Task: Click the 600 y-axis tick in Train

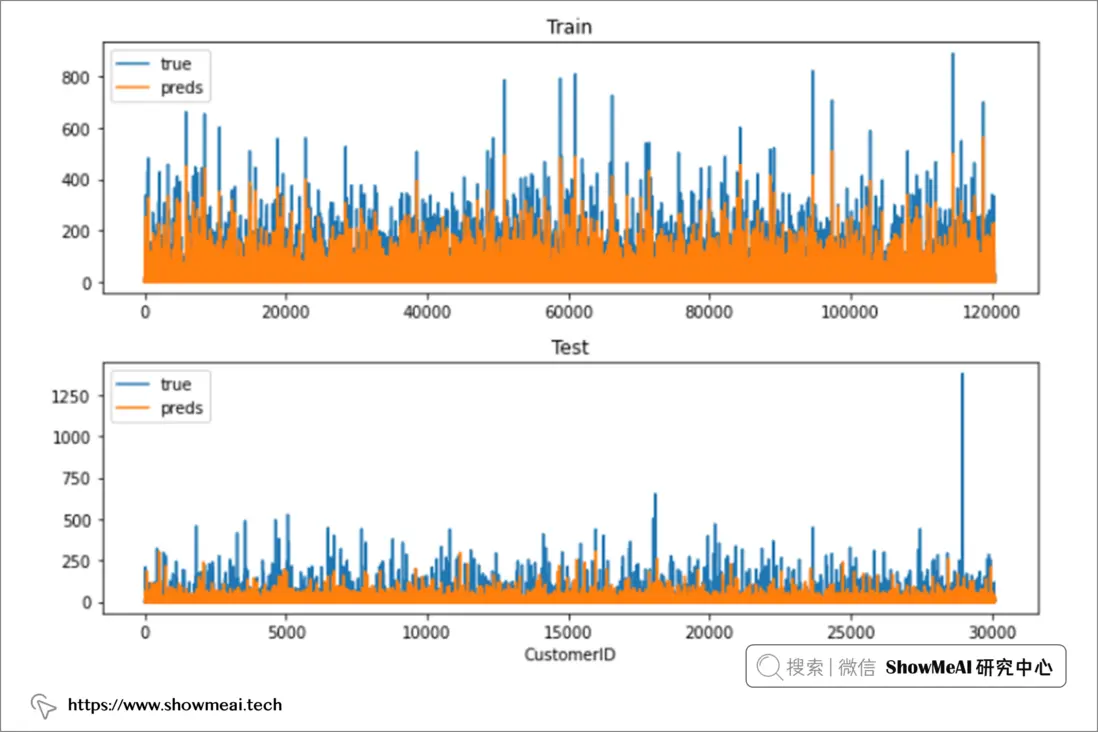Action: 76,129
